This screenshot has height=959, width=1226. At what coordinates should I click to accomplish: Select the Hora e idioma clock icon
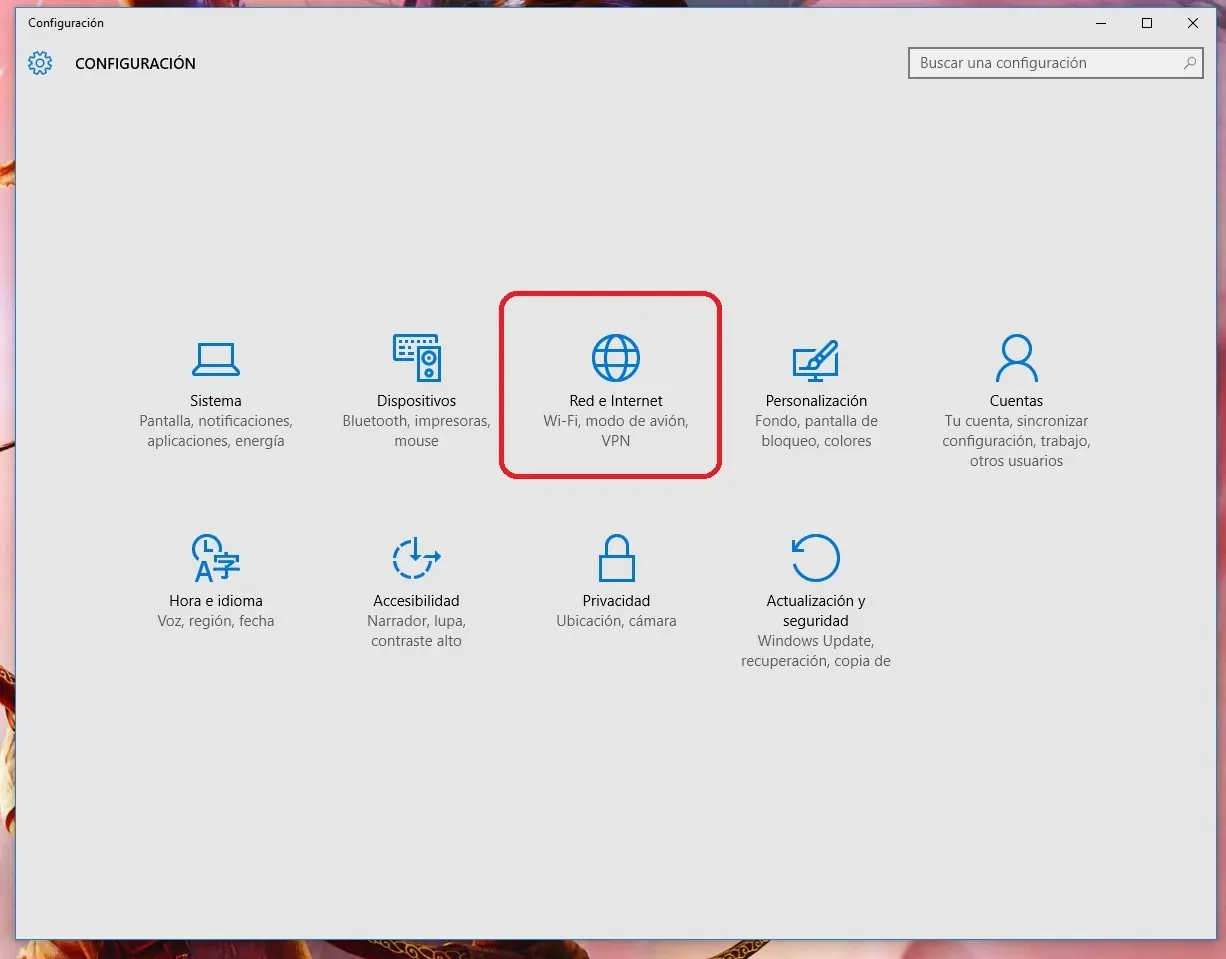tap(216, 558)
